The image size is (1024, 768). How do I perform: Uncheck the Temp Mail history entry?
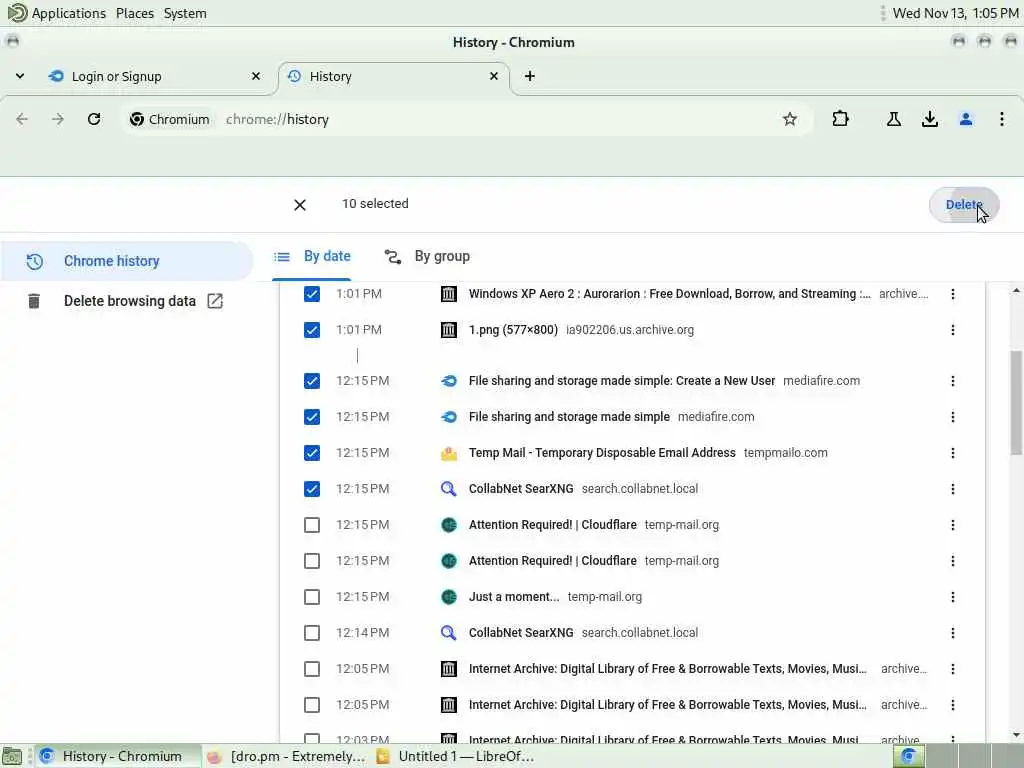pyautogui.click(x=312, y=453)
